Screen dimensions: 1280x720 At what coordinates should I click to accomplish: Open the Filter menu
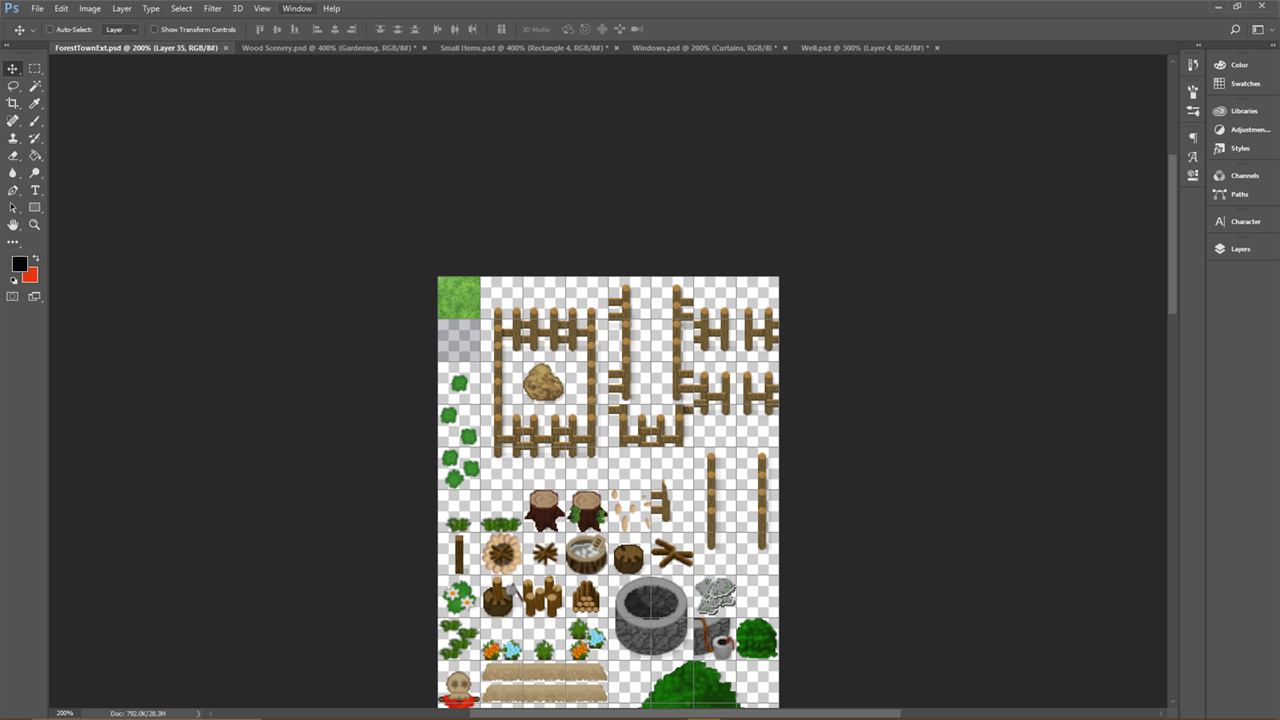click(213, 8)
